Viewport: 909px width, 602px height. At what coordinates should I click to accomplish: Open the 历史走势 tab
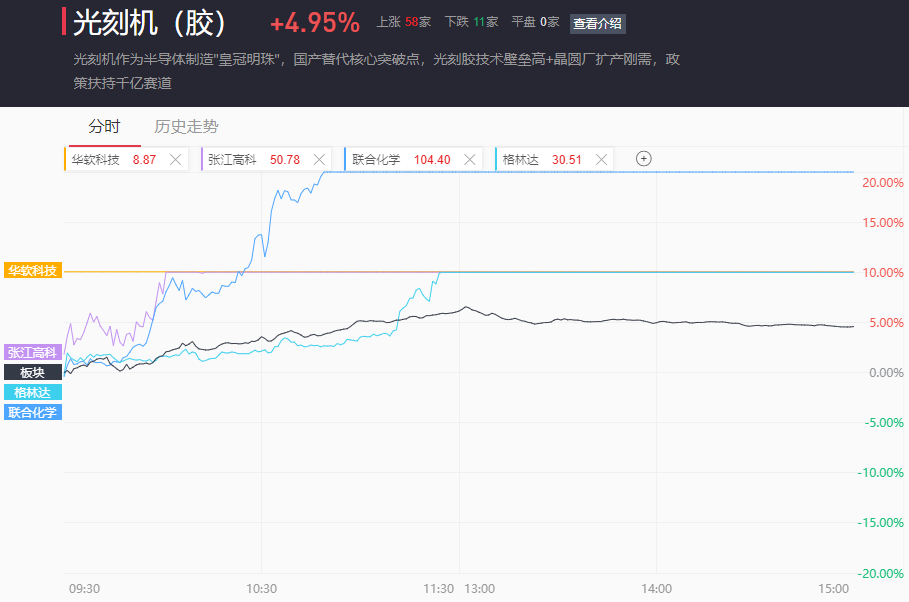point(186,127)
